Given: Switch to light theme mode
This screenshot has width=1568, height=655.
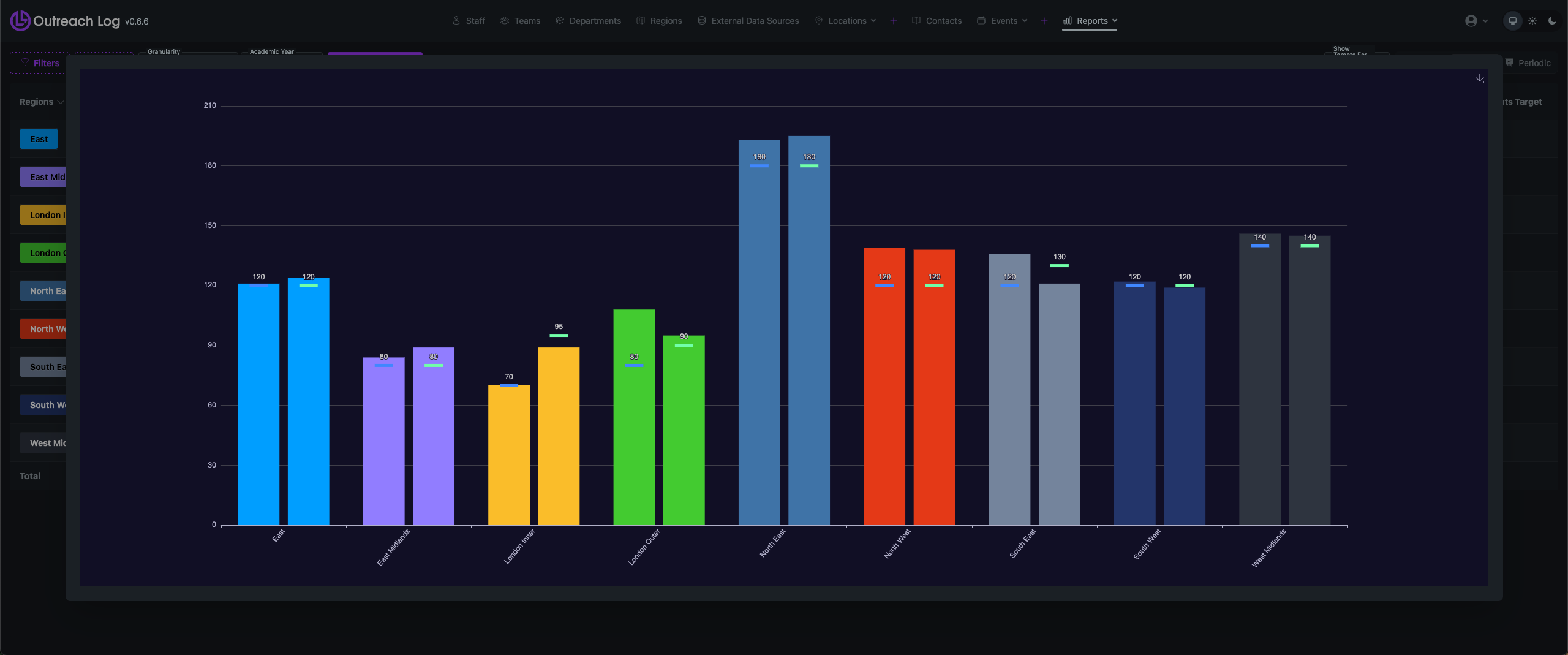Looking at the screenshot, I should click(1532, 21).
